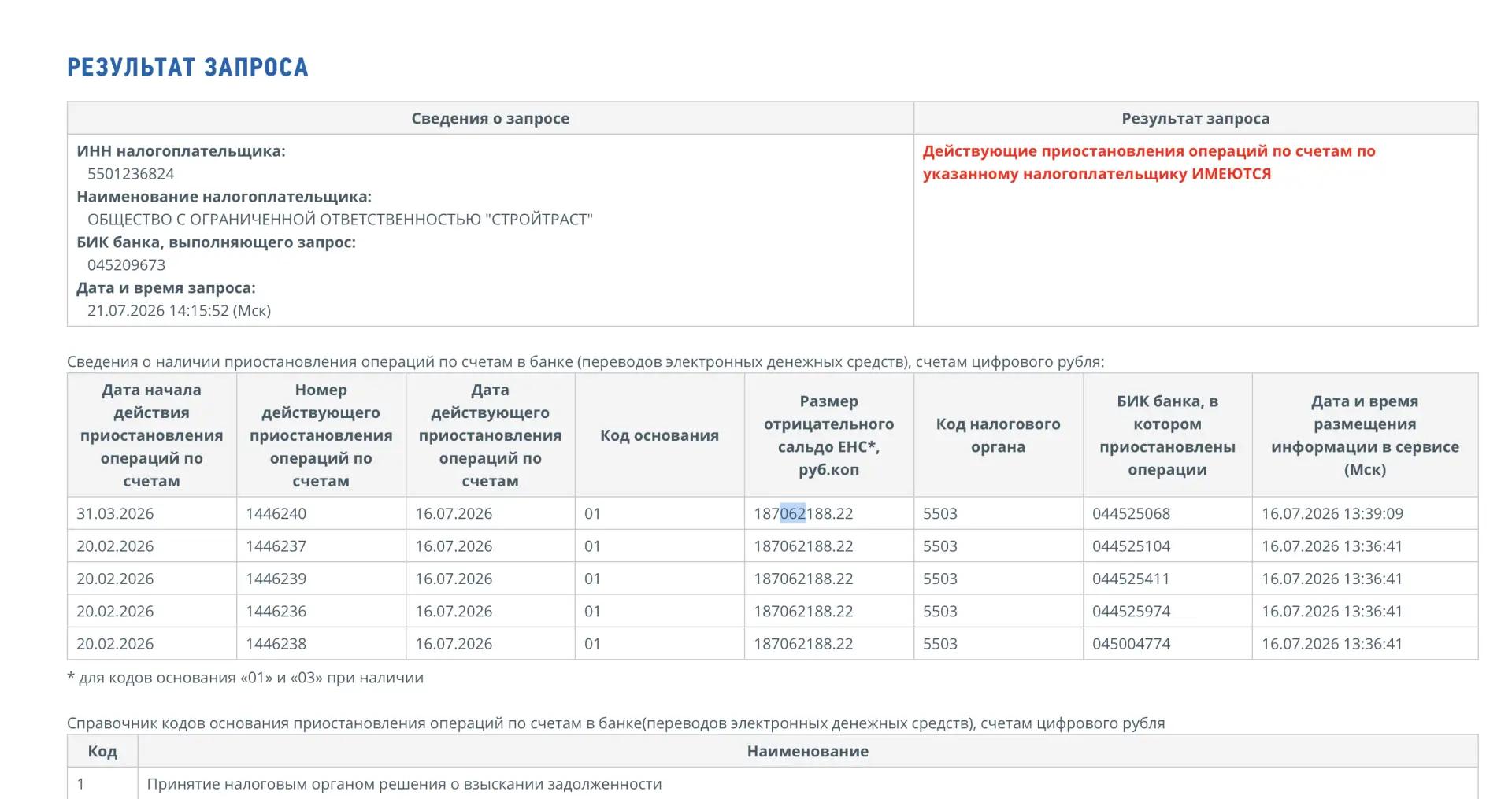Click BIK 044525068 in the table
1512x799 pixels.
coord(1131,513)
